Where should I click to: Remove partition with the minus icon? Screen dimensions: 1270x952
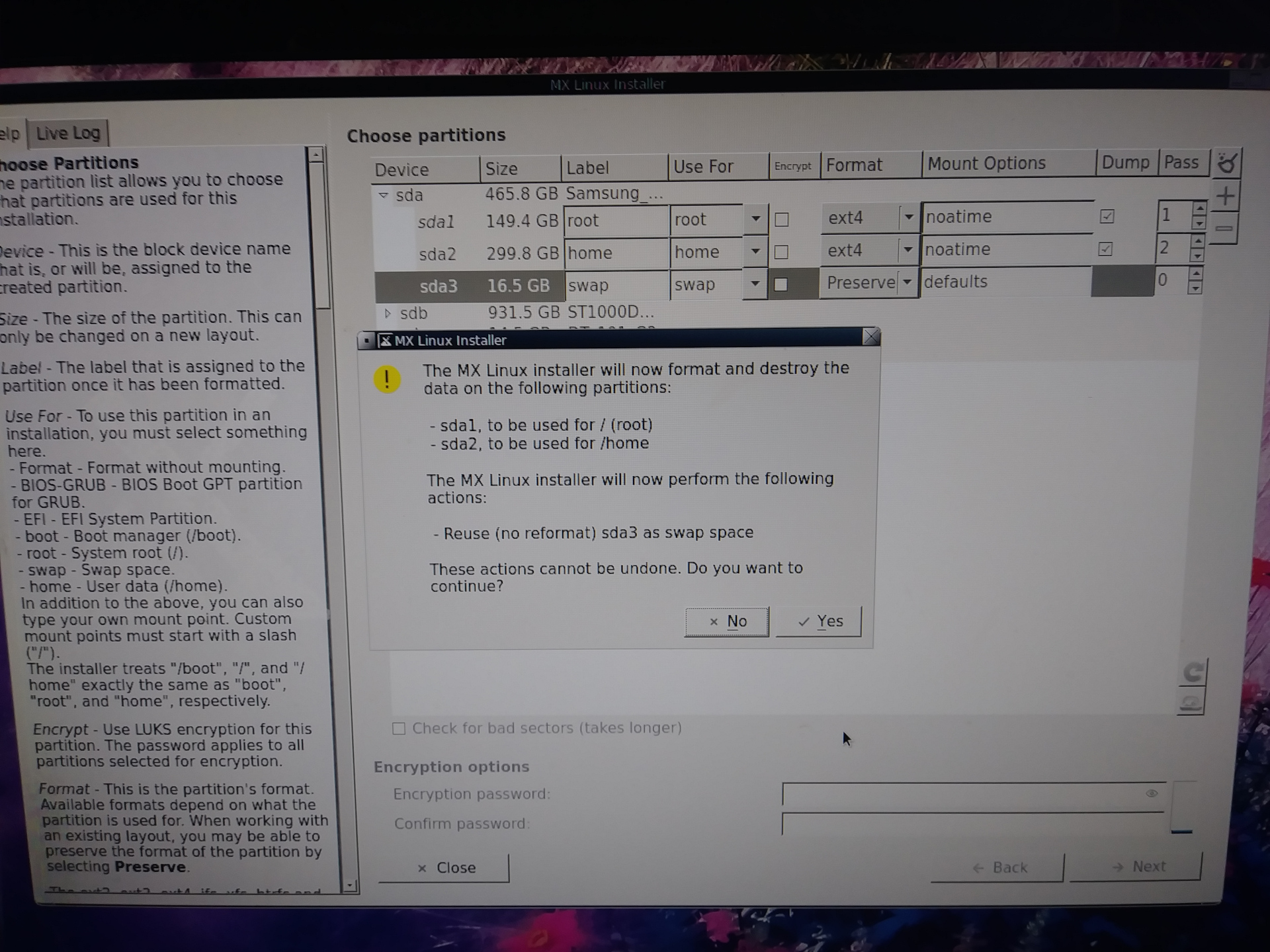click(x=1224, y=229)
